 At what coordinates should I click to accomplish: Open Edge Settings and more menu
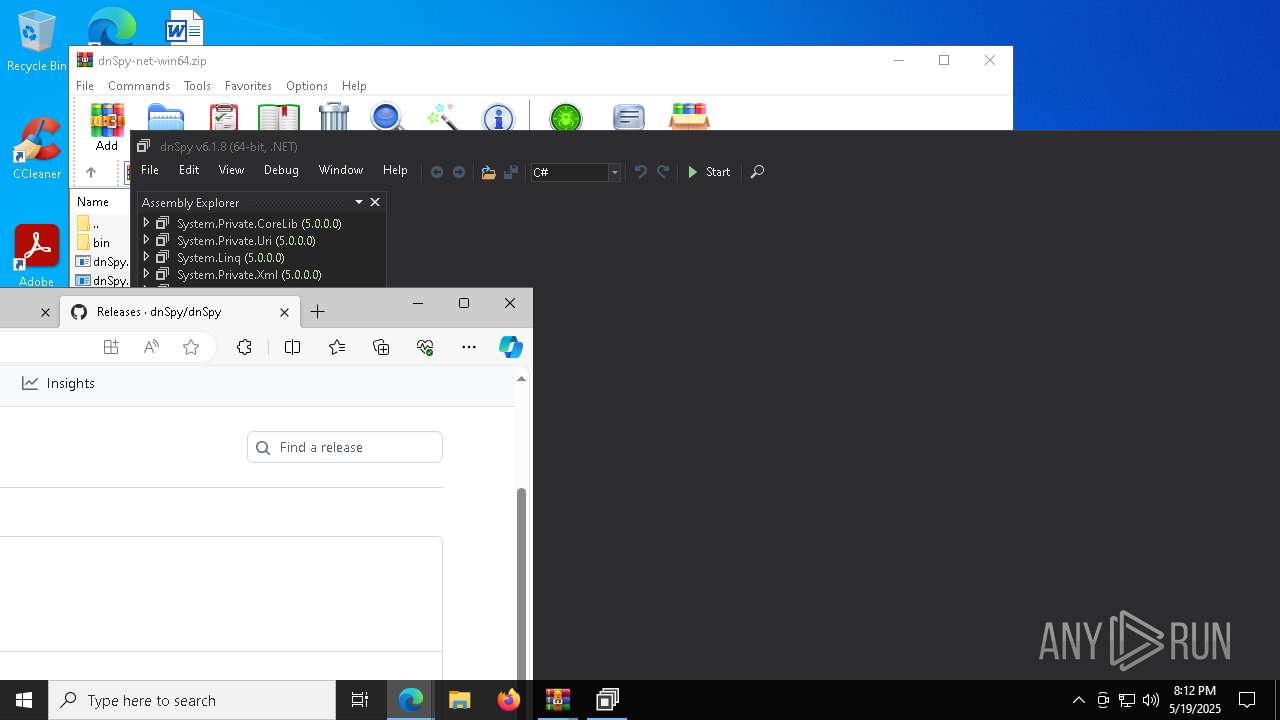point(469,347)
